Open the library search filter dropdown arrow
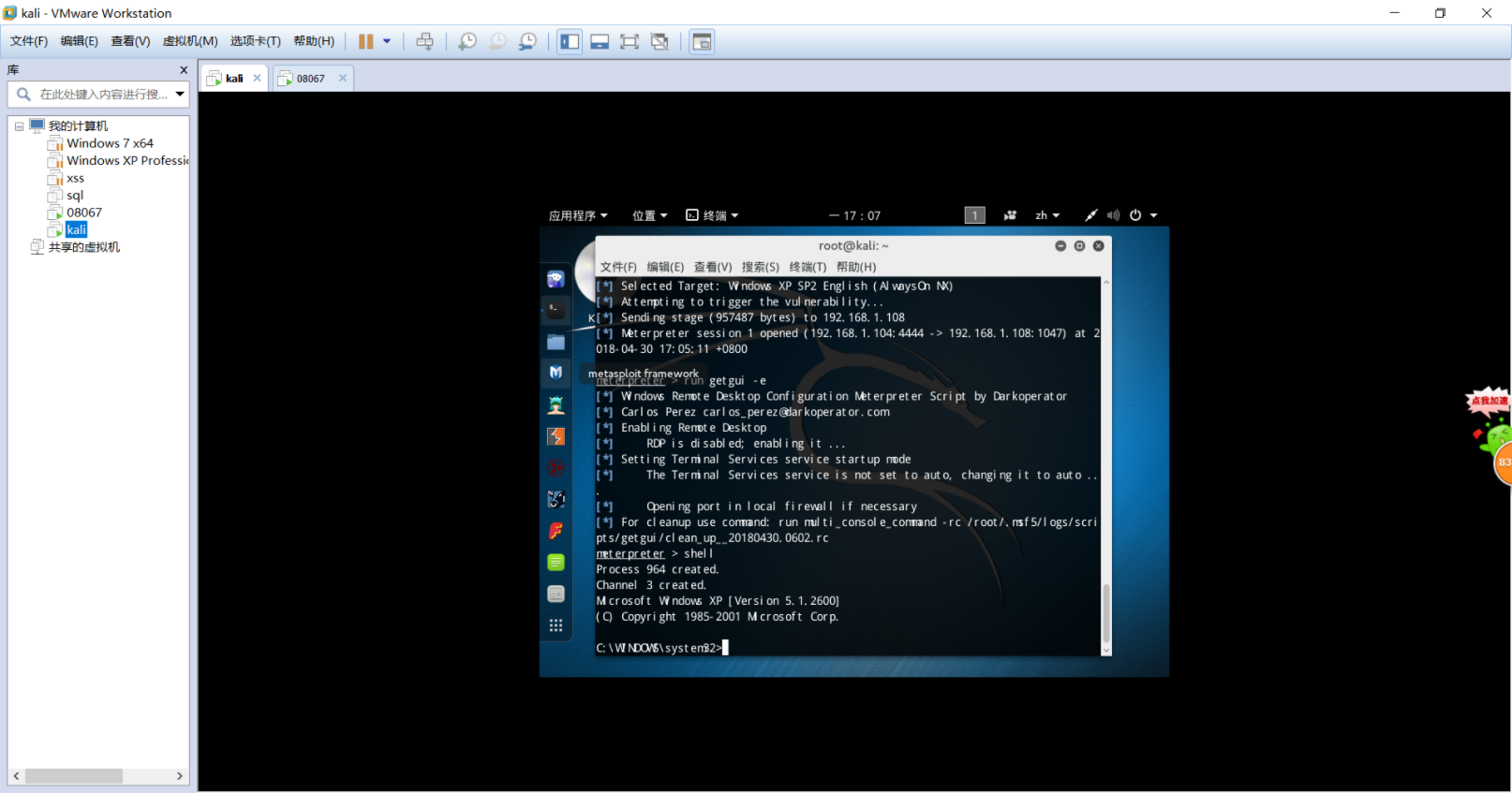1512x793 pixels. point(180,95)
